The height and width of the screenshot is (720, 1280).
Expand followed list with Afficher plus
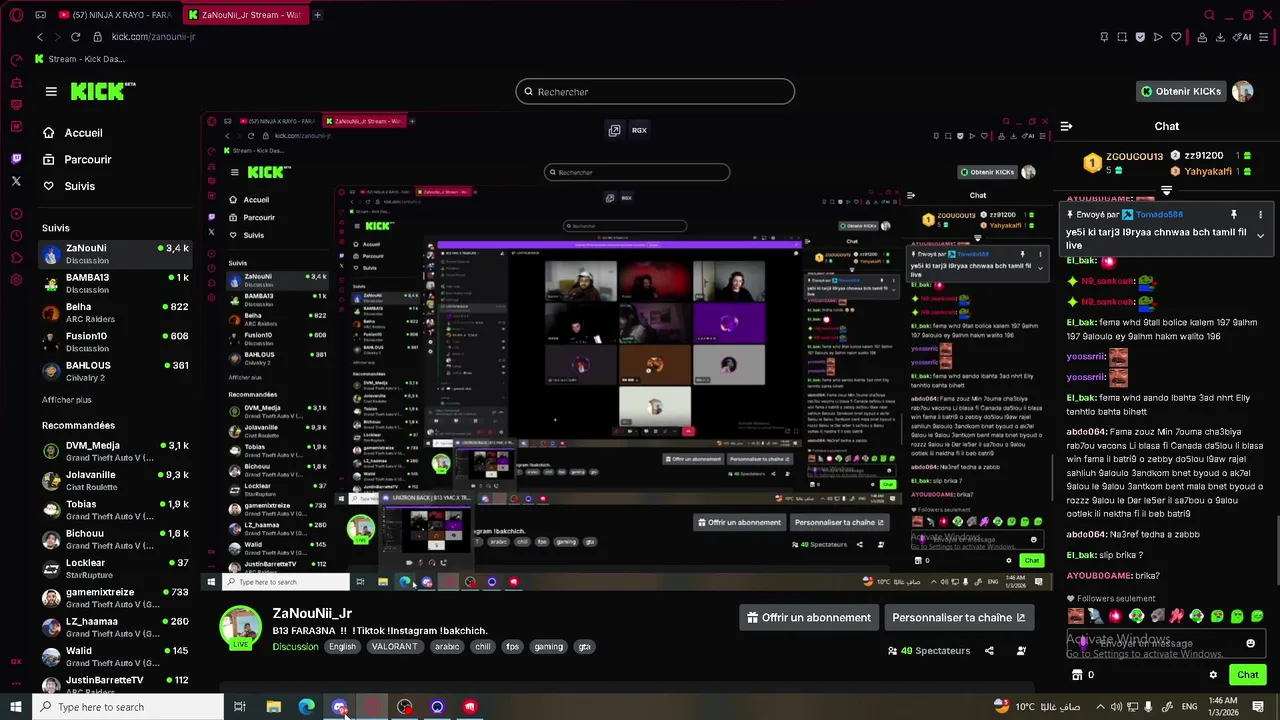[x=67, y=400]
